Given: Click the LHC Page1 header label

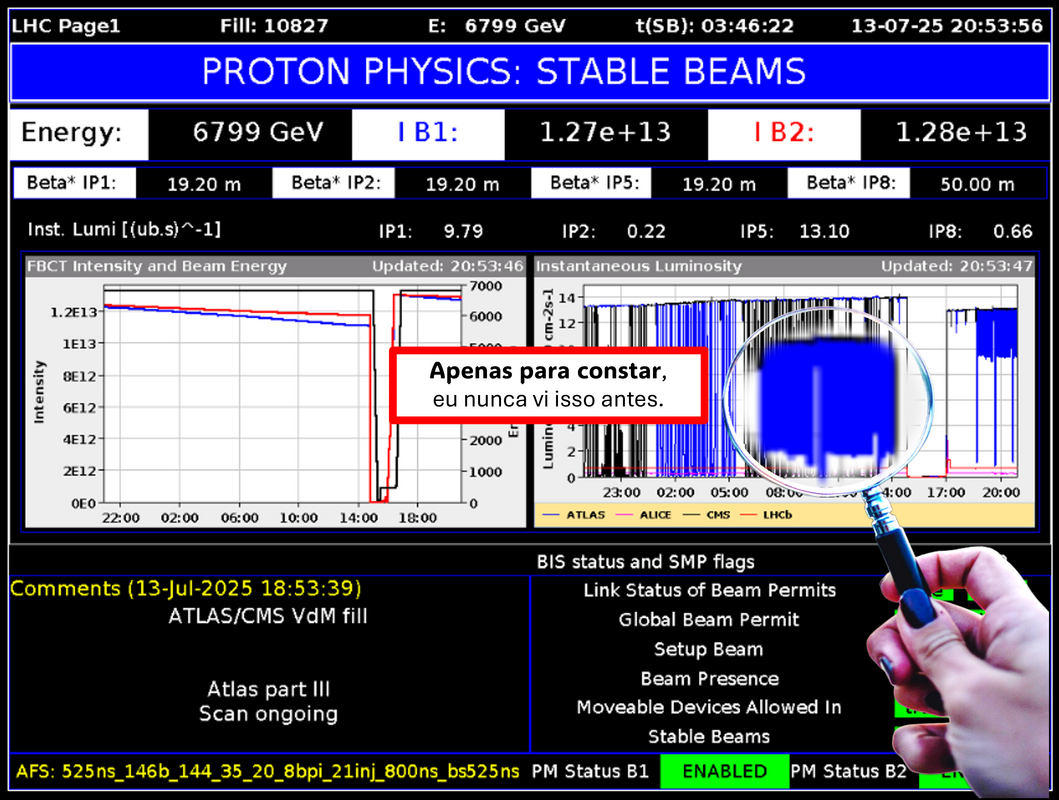Looking at the screenshot, I should click(66, 26).
